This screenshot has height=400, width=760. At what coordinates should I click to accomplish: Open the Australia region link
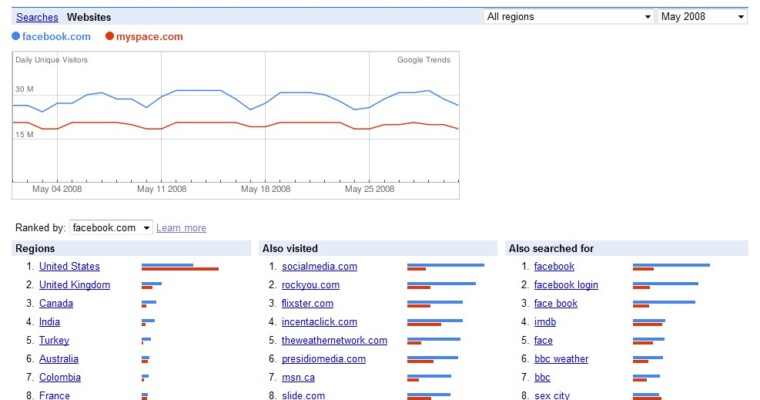pyautogui.click(x=59, y=359)
